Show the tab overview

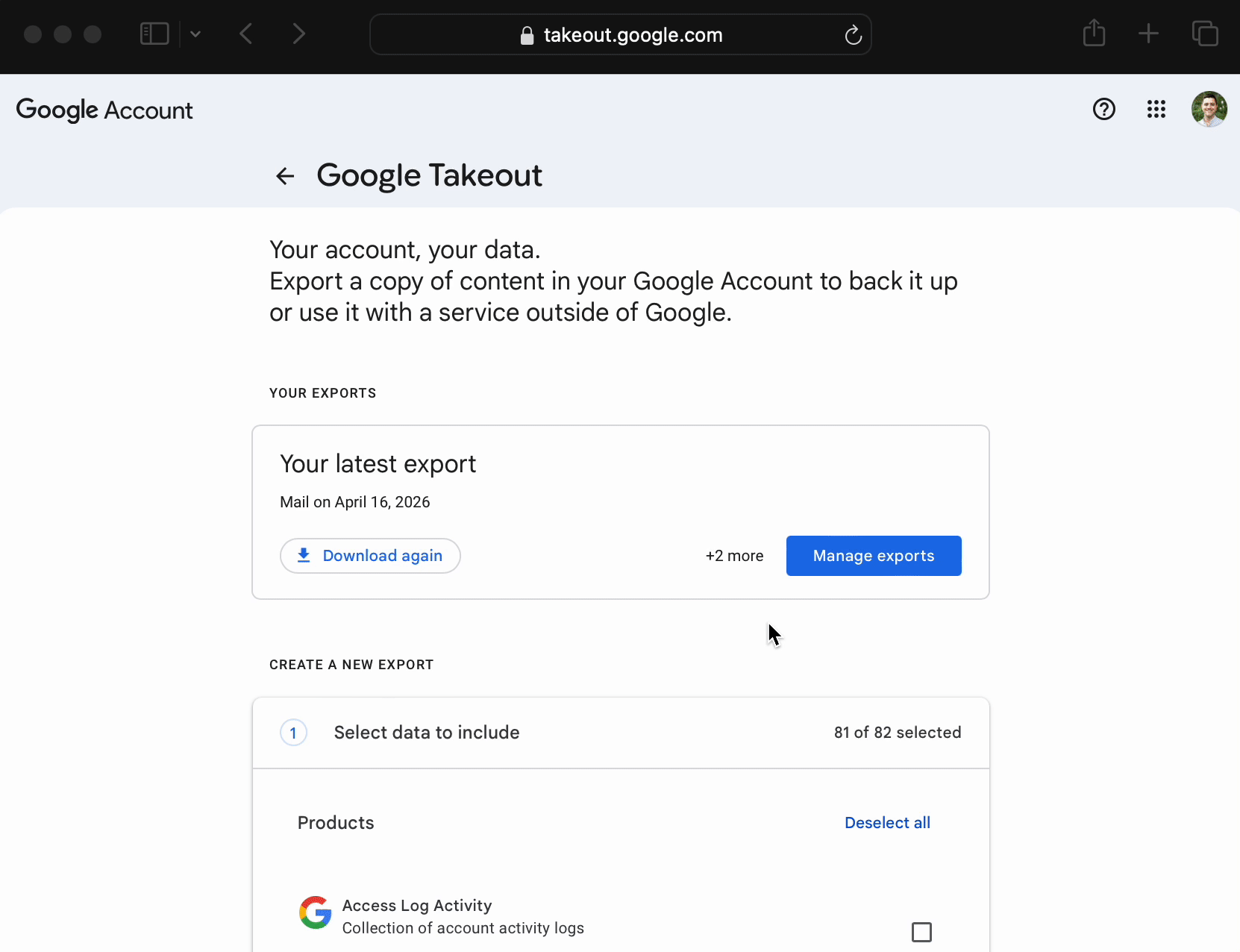point(1205,34)
